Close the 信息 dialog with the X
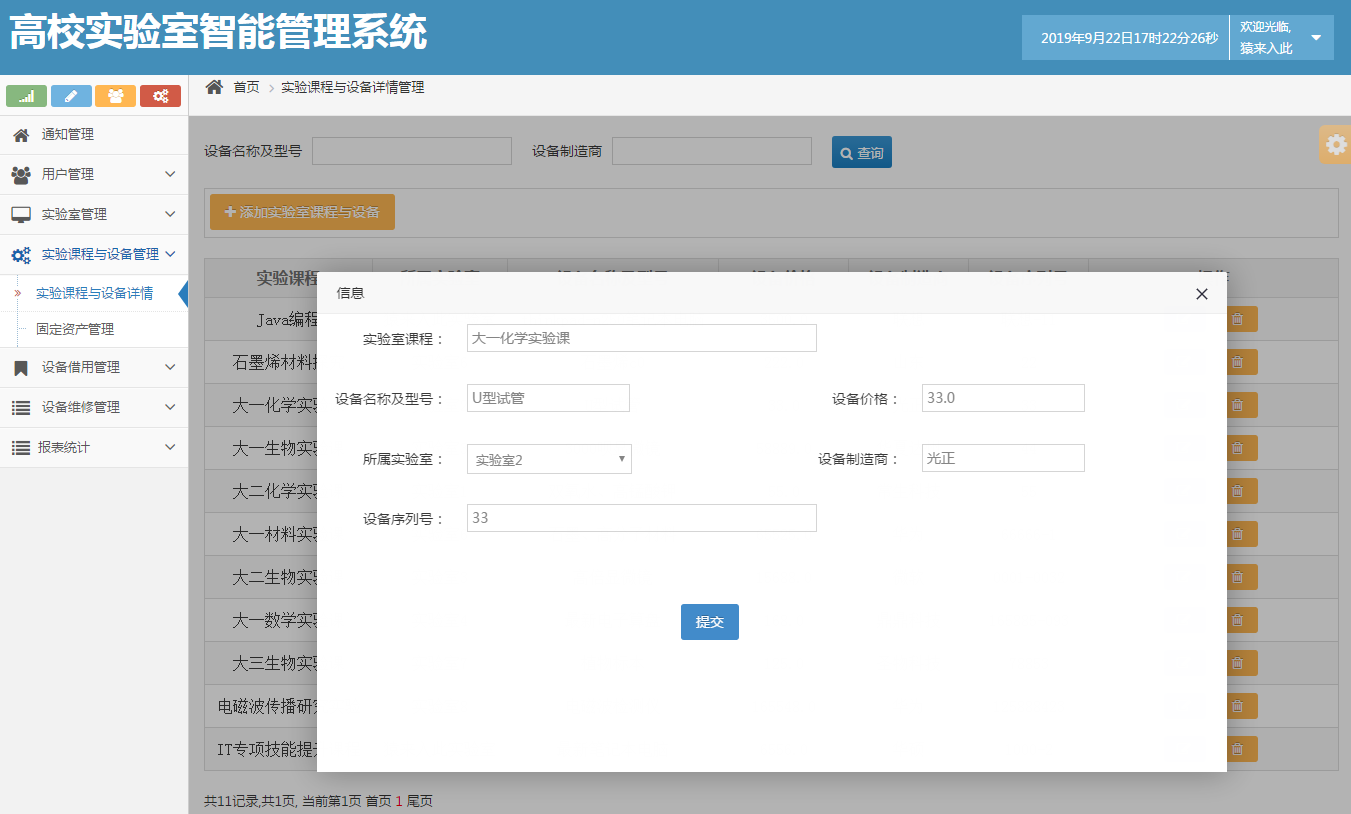The width and height of the screenshot is (1351, 814). pyautogui.click(x=1202, y=294)
